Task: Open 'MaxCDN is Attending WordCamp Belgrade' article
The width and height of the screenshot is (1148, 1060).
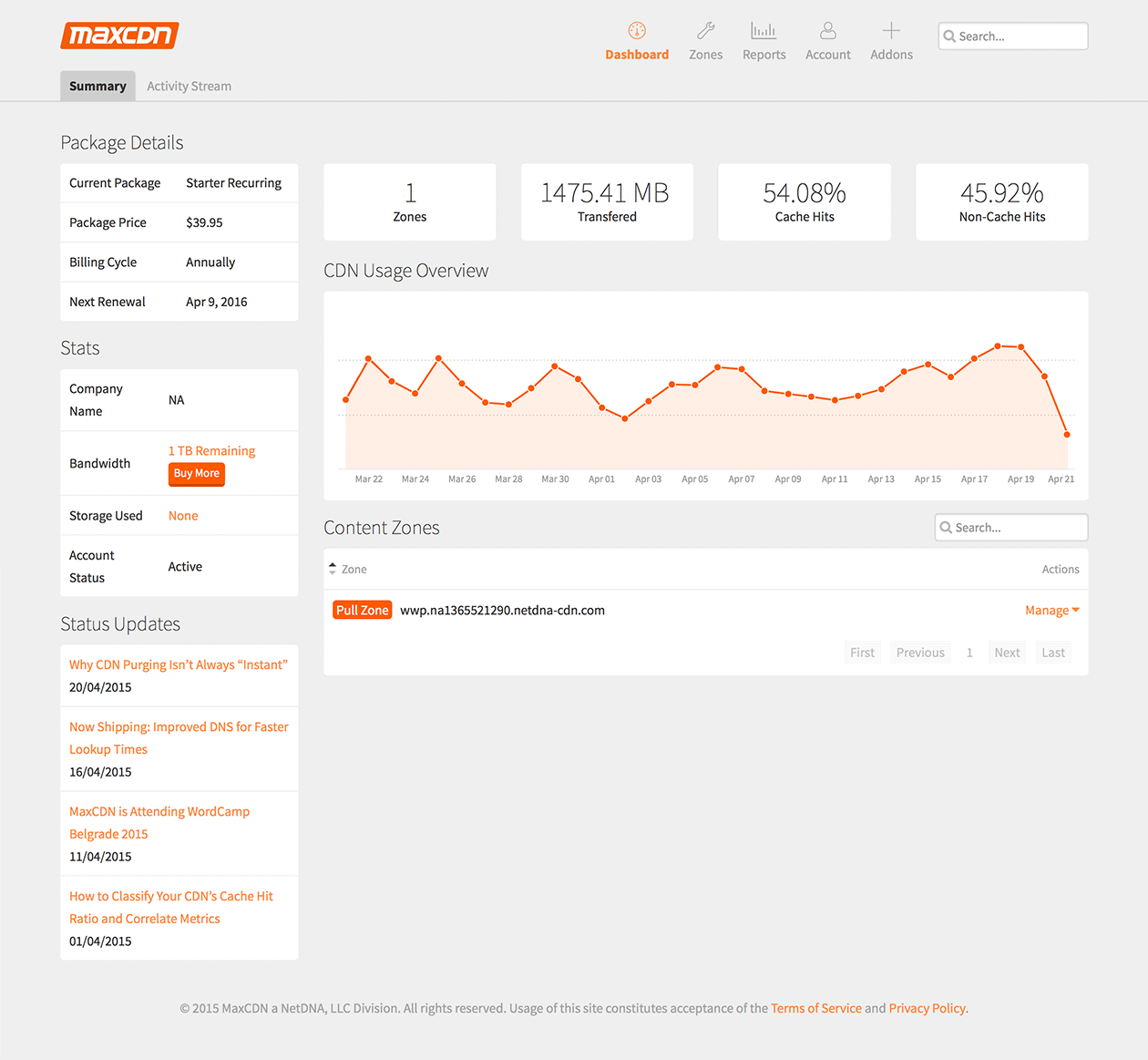Action: pyautogui.click(x=159, y=823)
